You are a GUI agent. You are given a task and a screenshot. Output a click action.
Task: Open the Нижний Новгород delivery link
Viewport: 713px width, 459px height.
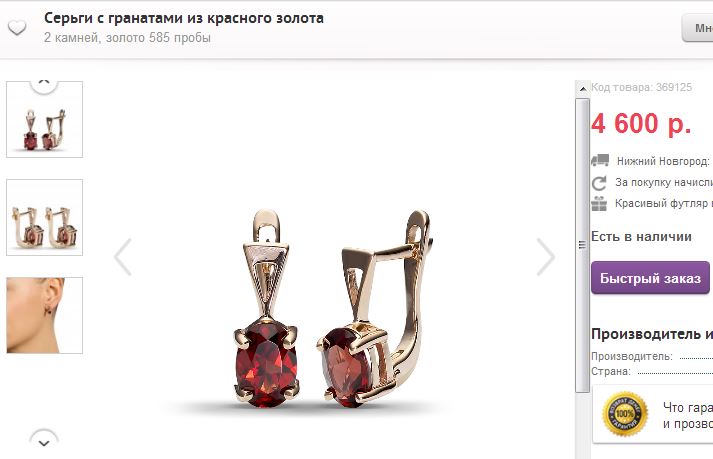pyautogui.click(x=663, y=161)
